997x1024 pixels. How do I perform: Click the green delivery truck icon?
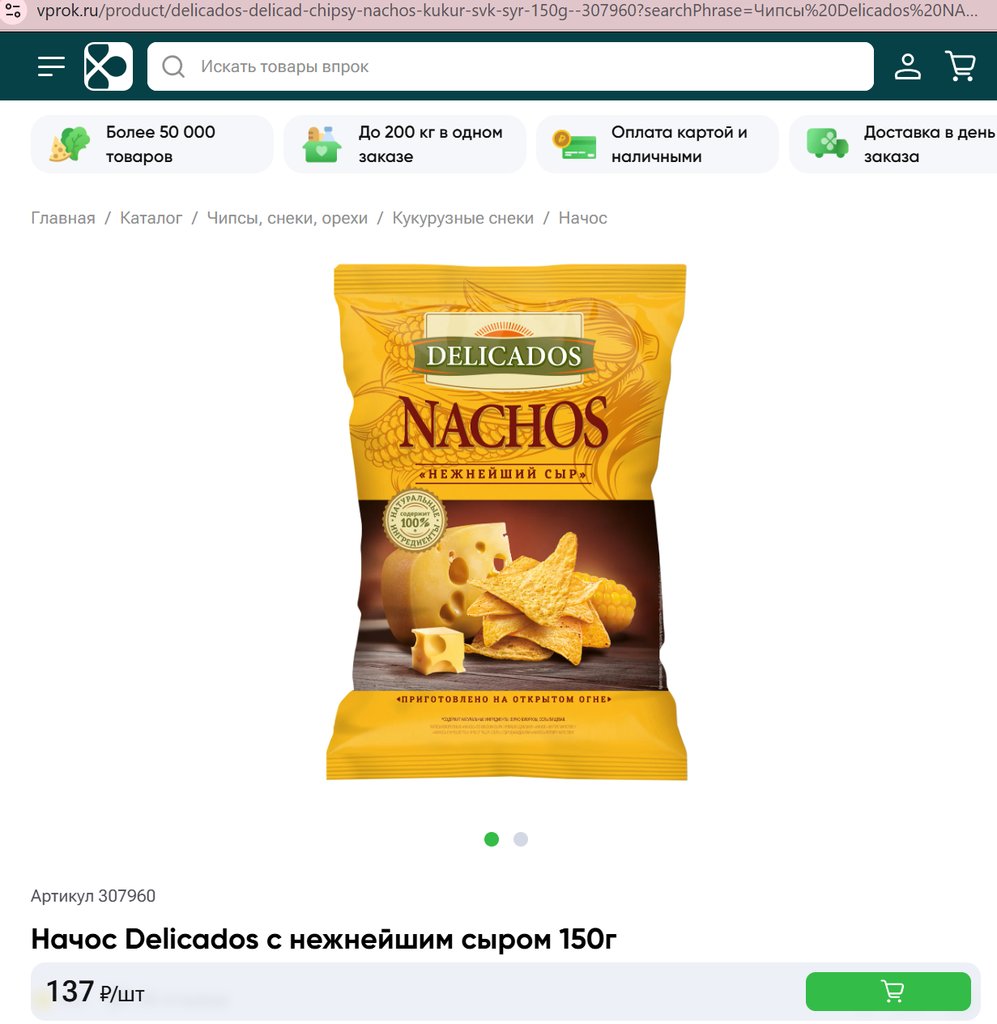pos(827,144)
